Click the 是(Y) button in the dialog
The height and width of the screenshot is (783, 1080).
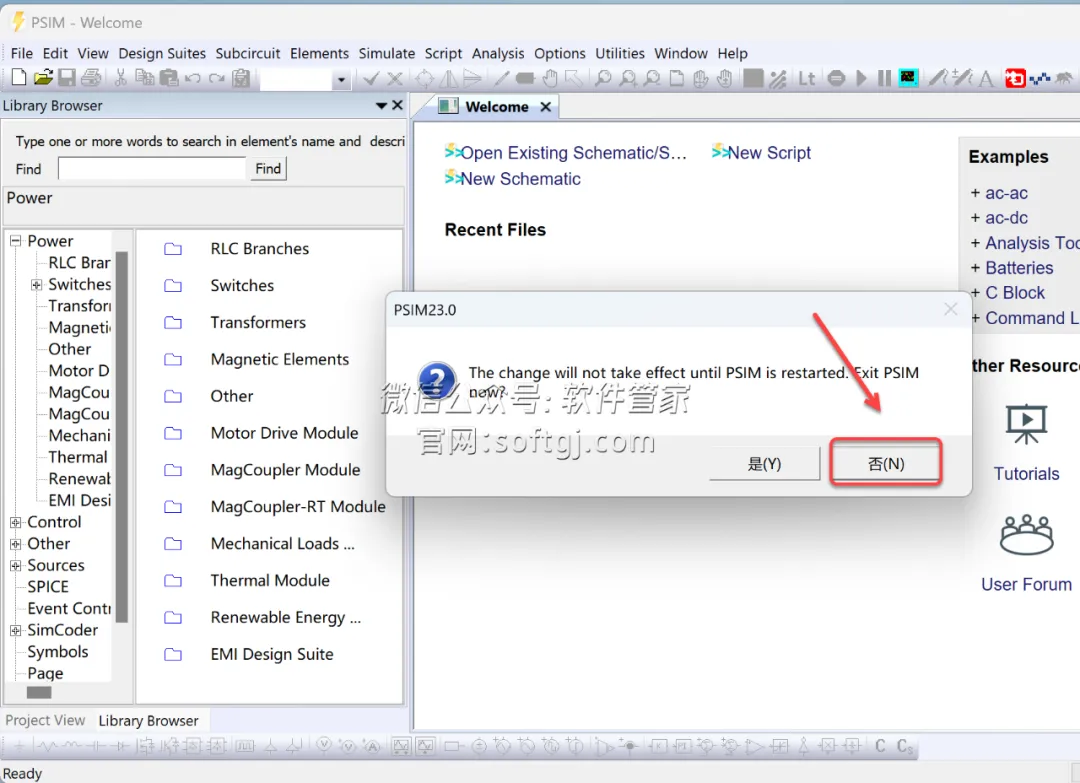pyautogui.click(x=765, y=463)
